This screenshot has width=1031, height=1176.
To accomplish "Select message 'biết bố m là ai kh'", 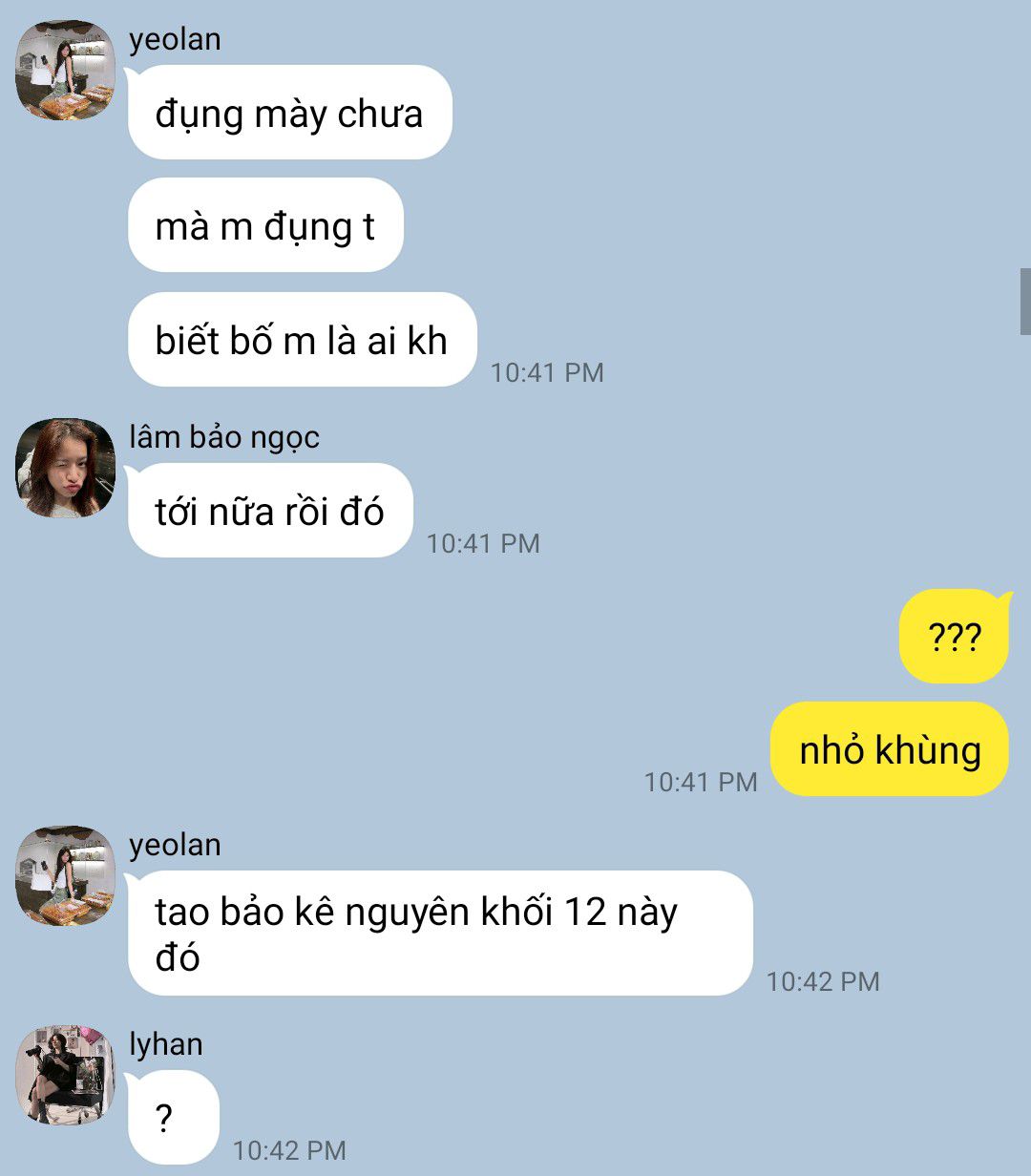I will point(302,340).
